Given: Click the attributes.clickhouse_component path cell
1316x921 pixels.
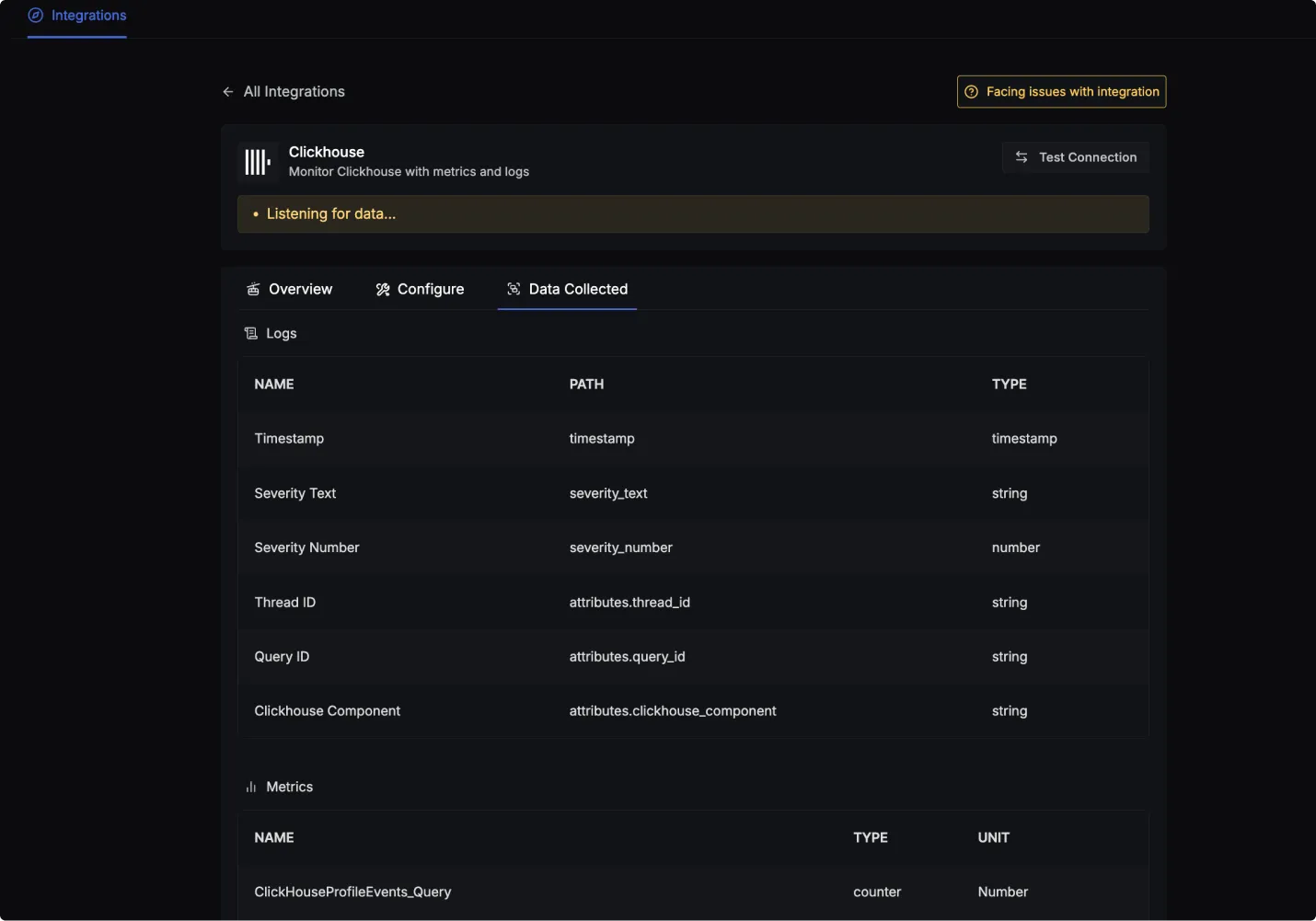Looking at the screenshot, I should (x=673, y=711).
